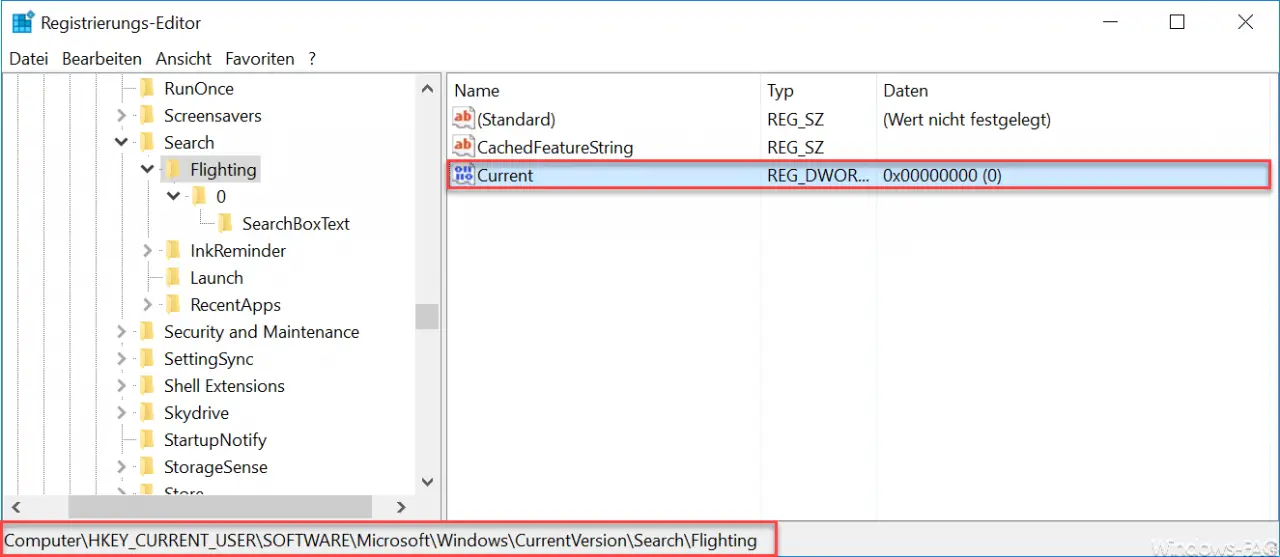
Task: Click the RunOnce folder icon
Action: [147, 88]
